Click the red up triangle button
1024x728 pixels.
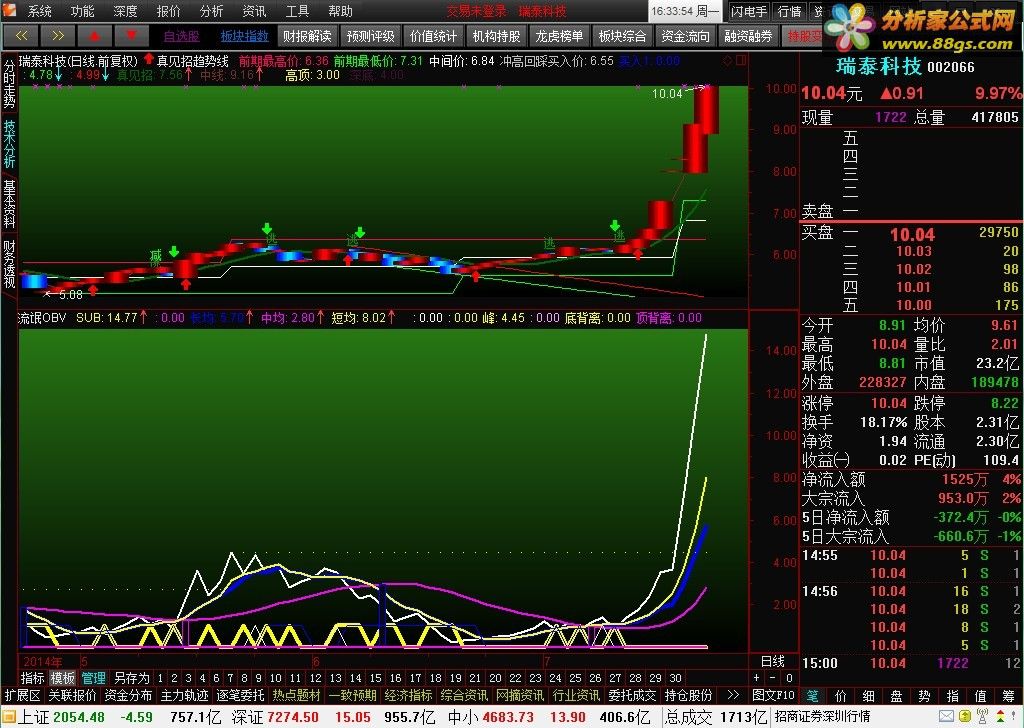95,36
